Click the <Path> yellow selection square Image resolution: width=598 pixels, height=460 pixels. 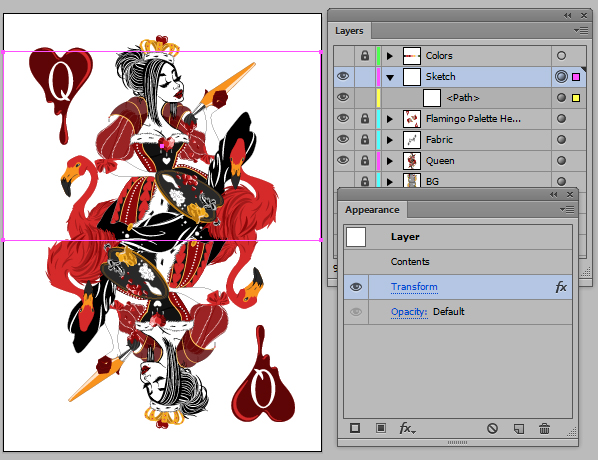coord(576,98)
